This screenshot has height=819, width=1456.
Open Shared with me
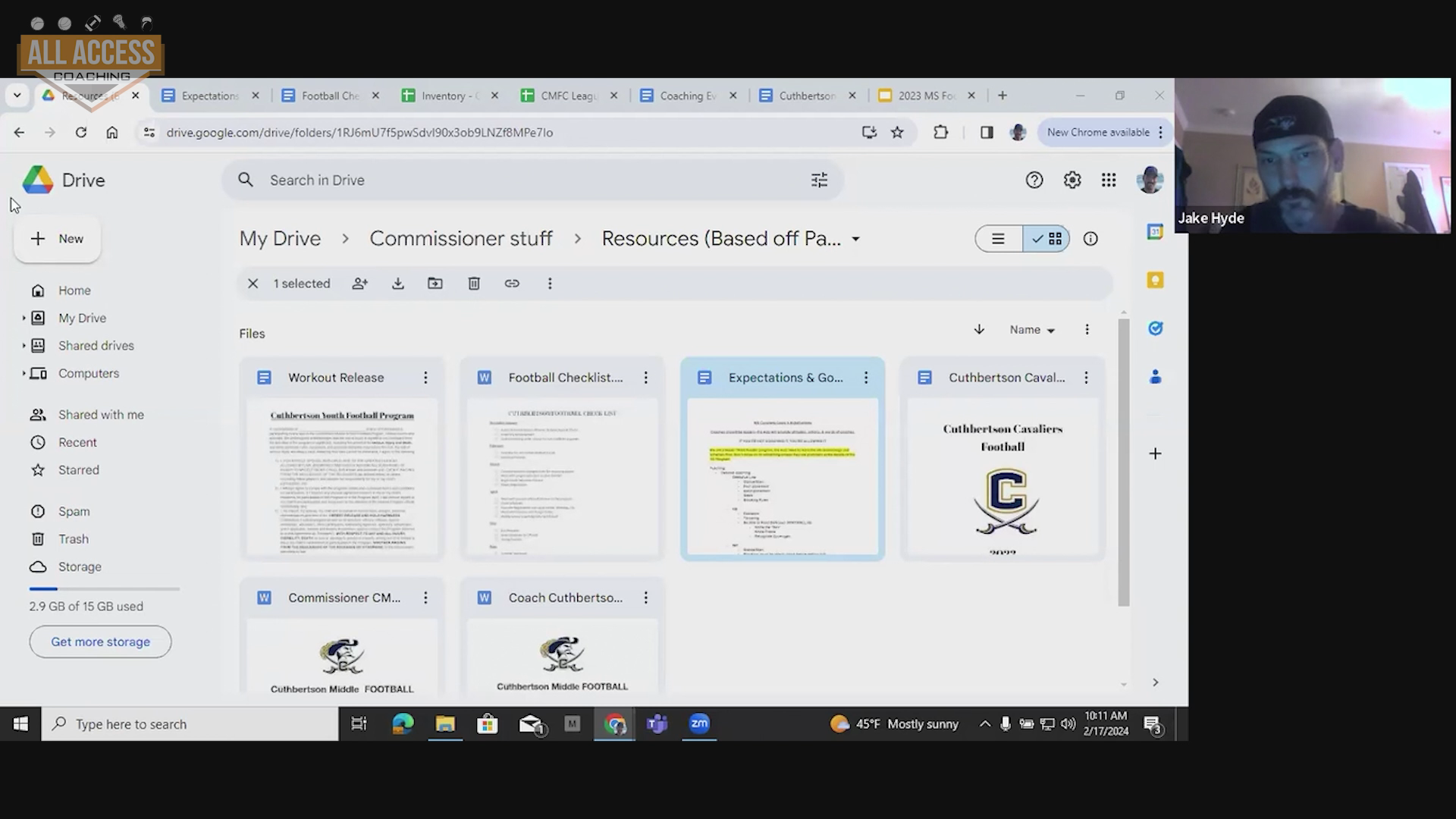[x=101, y=415]
